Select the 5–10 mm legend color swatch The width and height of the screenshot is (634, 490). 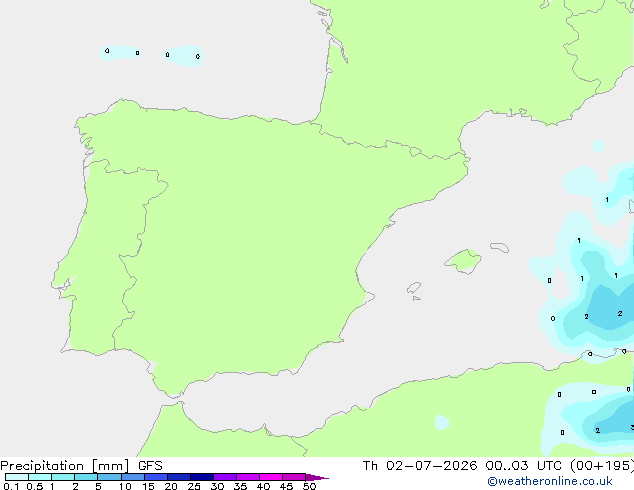[109, 477]
